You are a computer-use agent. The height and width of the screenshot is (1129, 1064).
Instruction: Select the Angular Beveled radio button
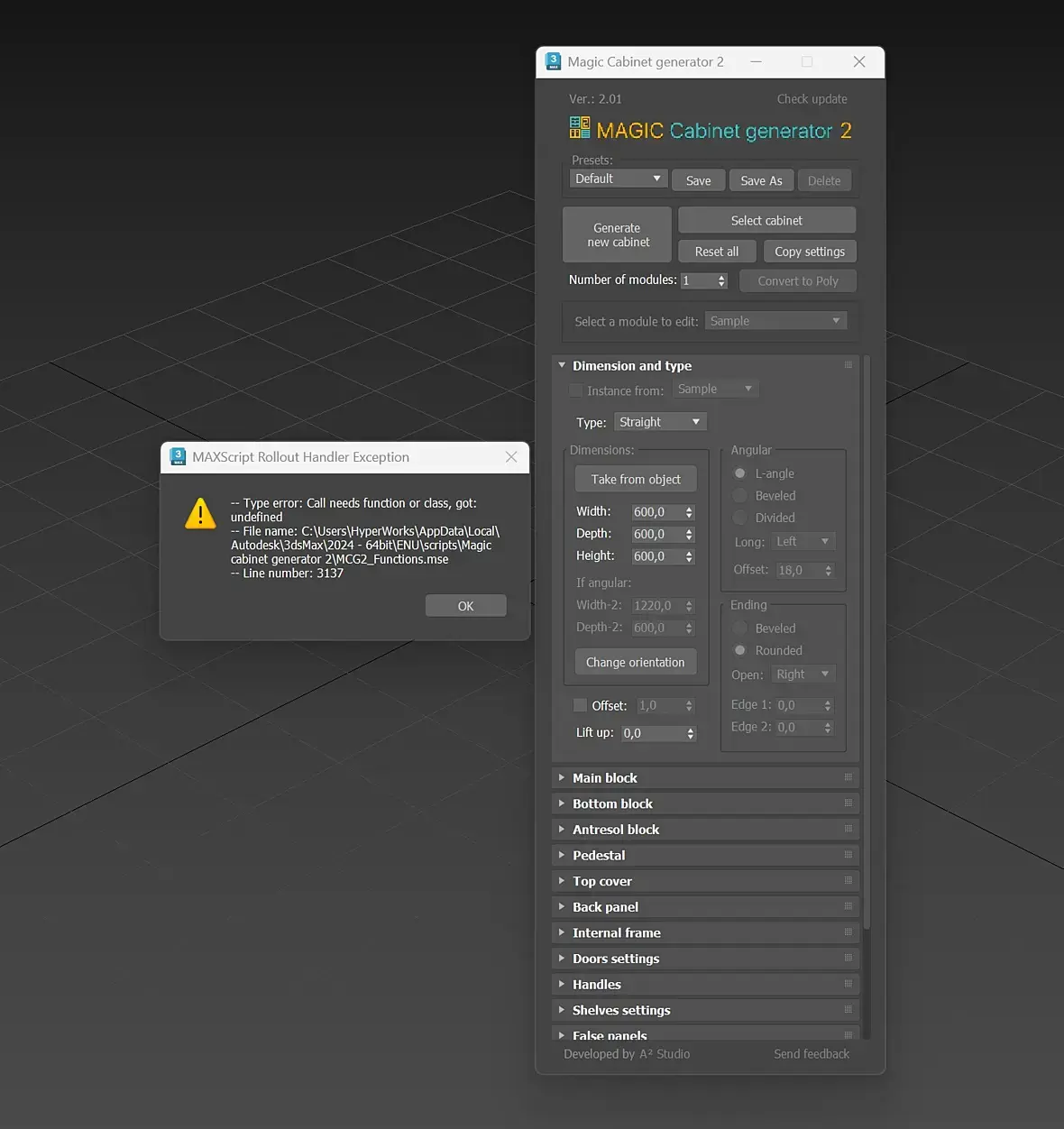(x=739, y=495)
